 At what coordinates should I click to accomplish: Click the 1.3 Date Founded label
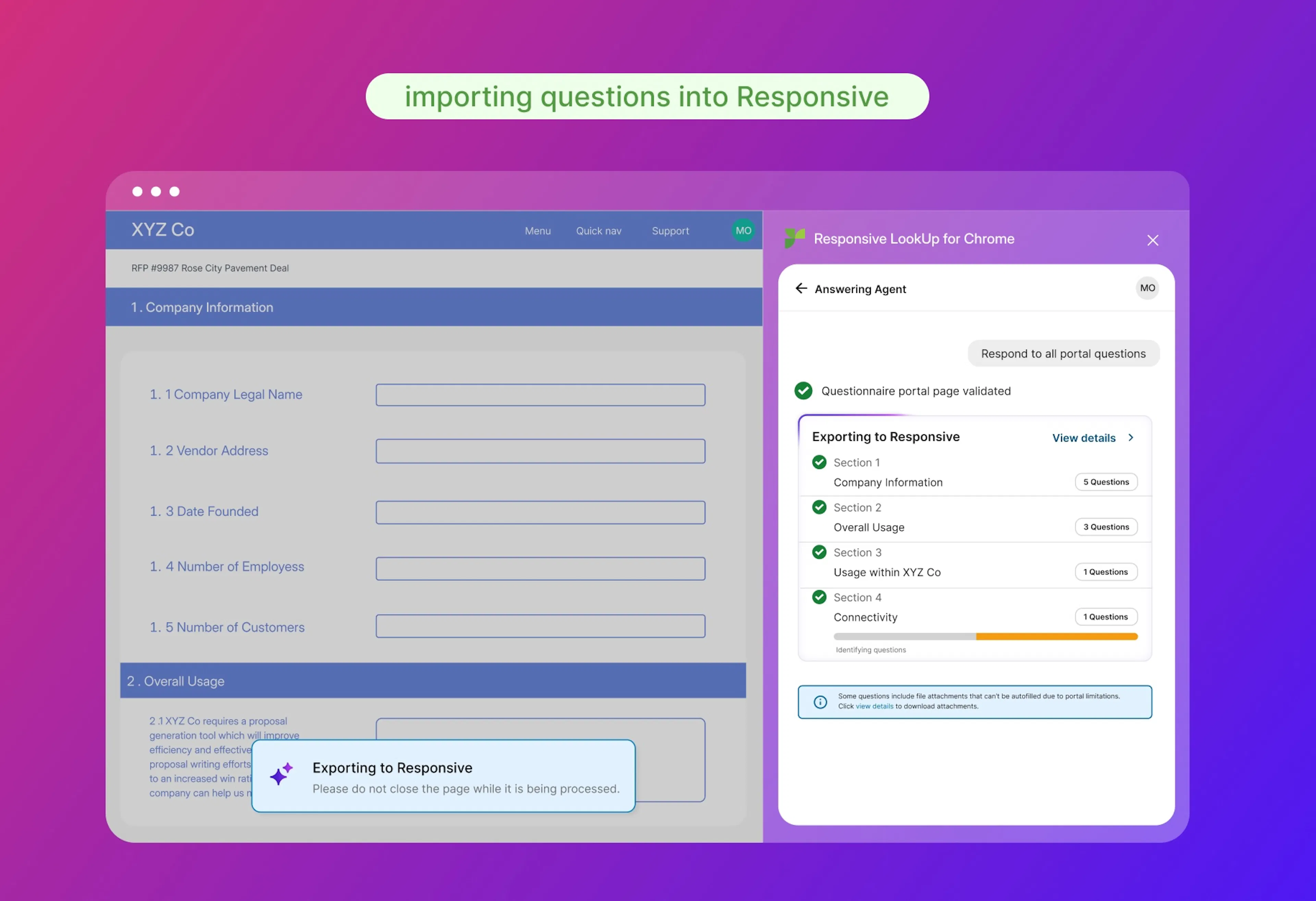point(203,511)
